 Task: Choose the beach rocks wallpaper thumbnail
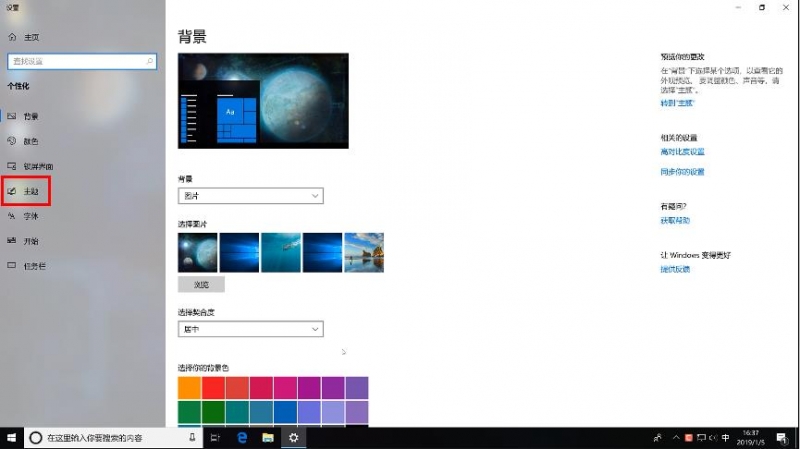tap(364, 253)
